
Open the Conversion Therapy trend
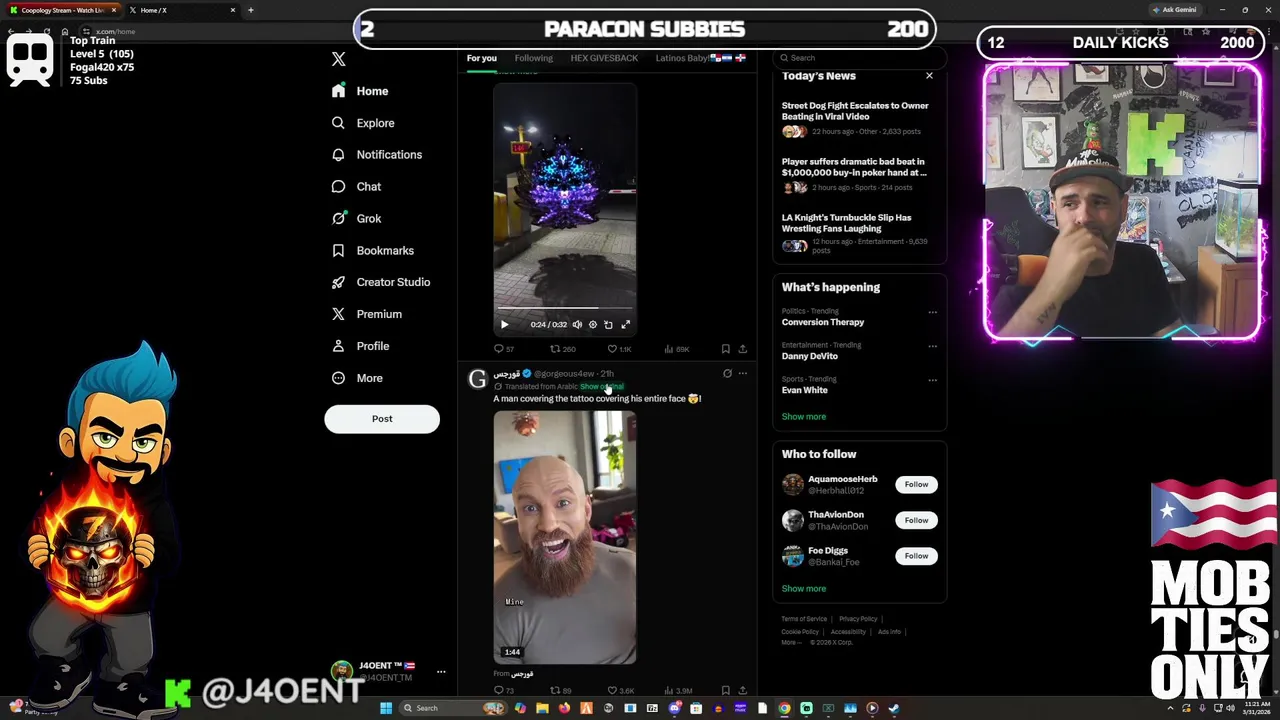(x=823, y=322)
